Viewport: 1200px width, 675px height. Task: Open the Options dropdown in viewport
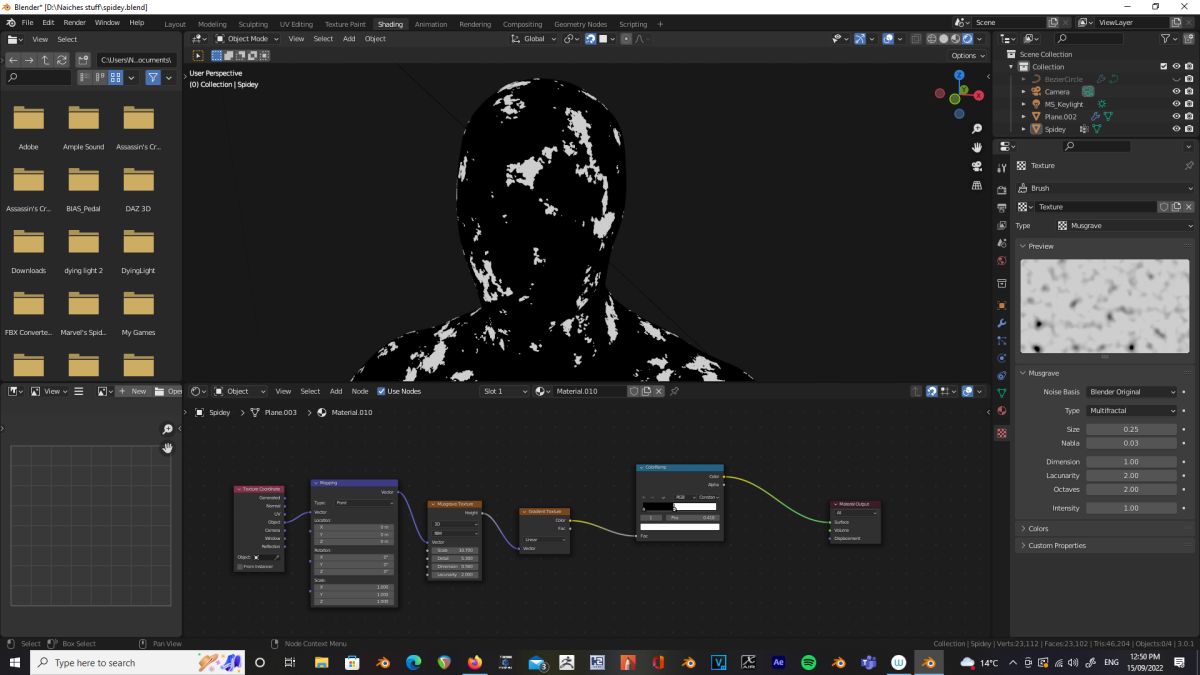click(968, 55)
